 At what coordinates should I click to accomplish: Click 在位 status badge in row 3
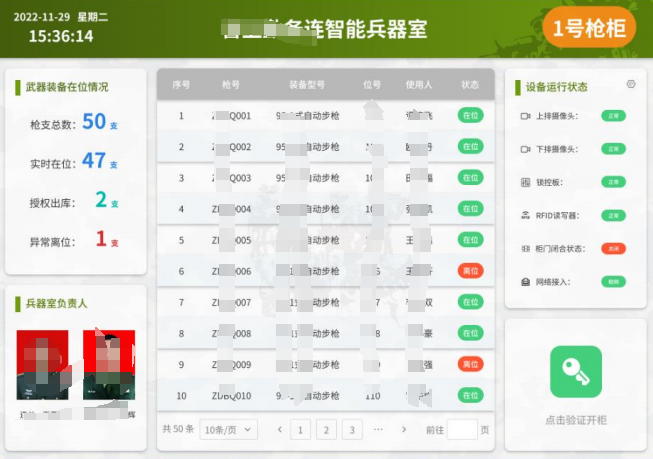(x=471, y=178)
